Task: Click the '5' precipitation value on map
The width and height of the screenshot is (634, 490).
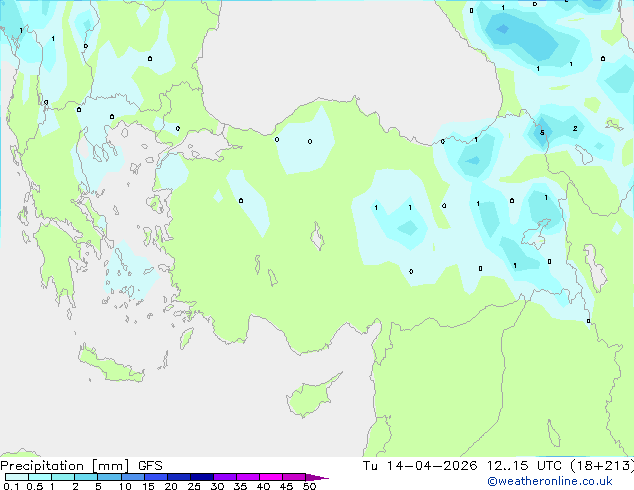Action: coord(542,133)
